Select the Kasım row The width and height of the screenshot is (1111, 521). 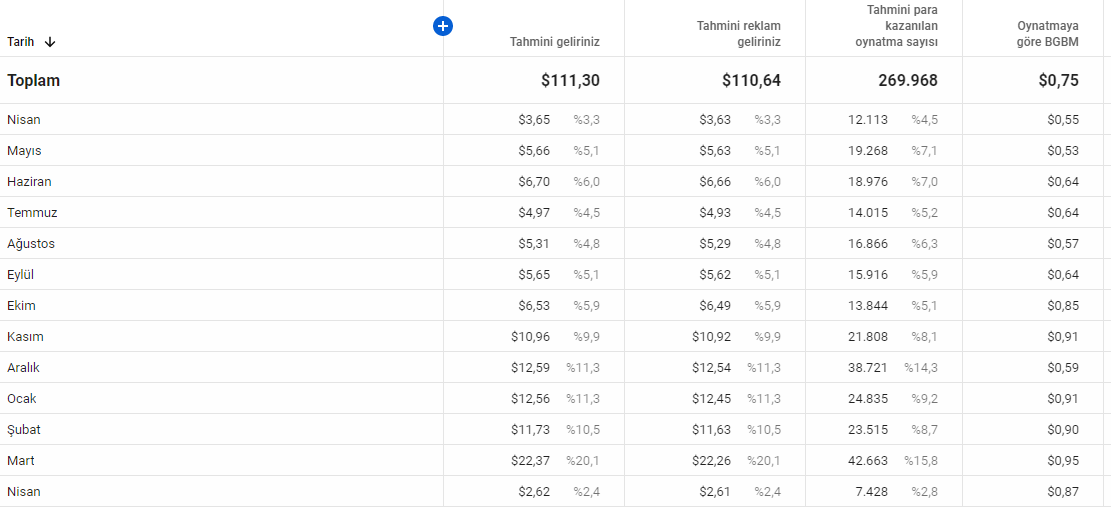(556, 337)
